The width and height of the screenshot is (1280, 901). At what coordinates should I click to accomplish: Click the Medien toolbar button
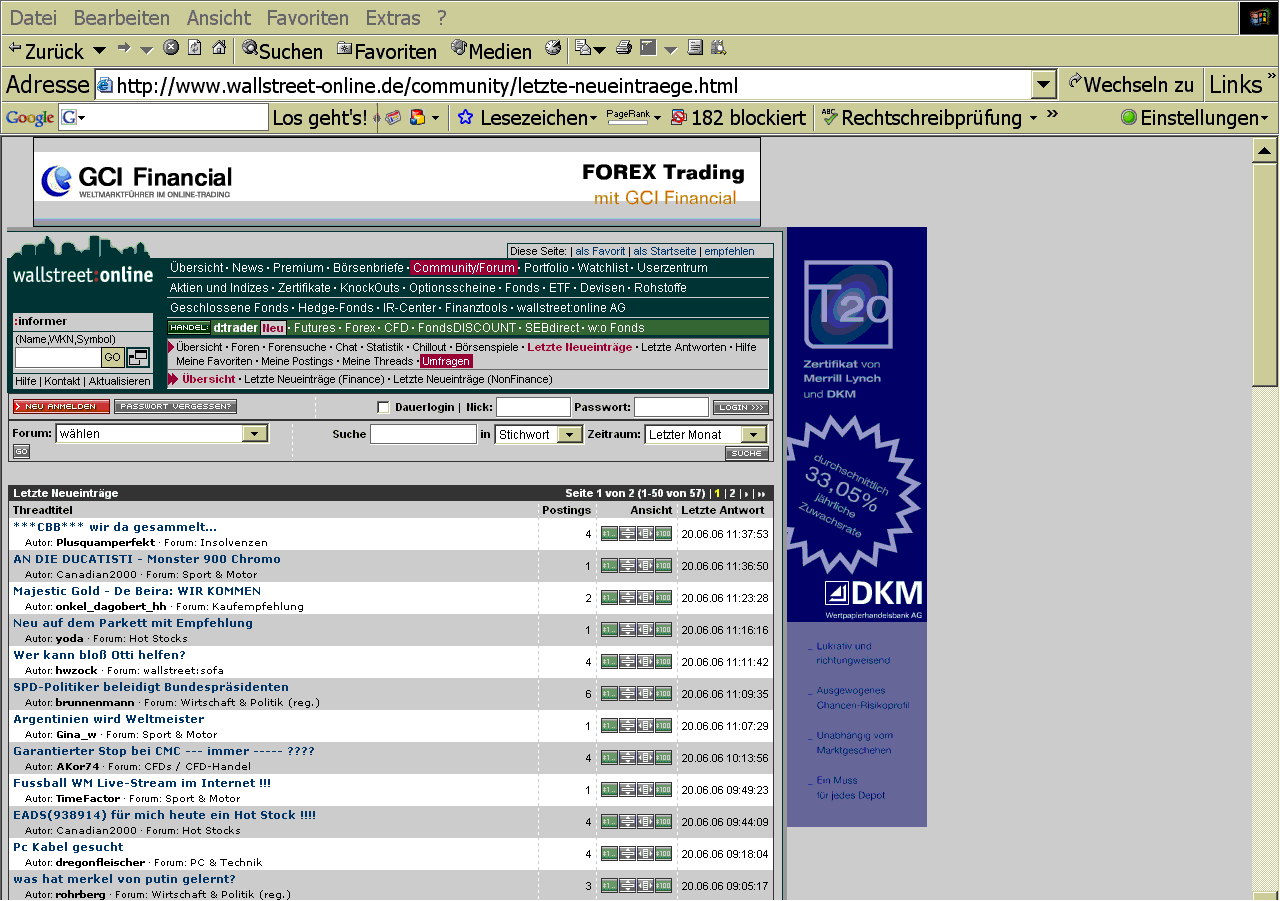(x=491, y=50)
